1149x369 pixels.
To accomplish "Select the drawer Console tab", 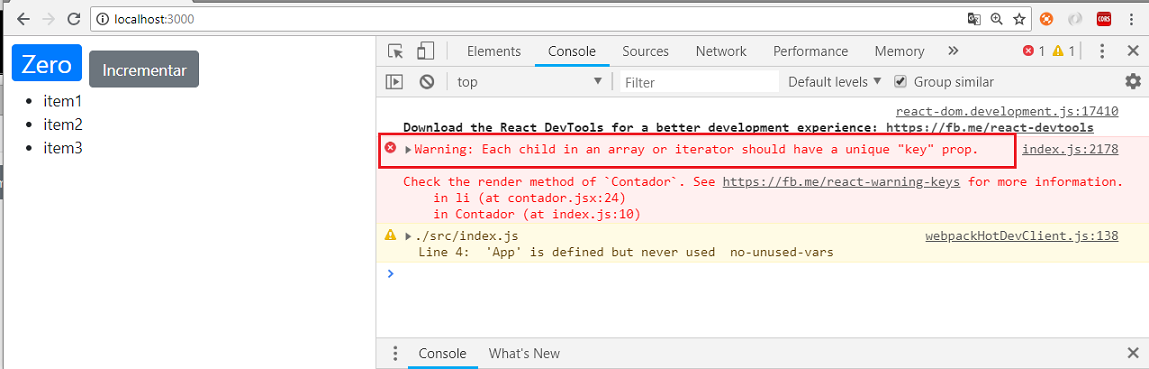I will pos(443,353).
